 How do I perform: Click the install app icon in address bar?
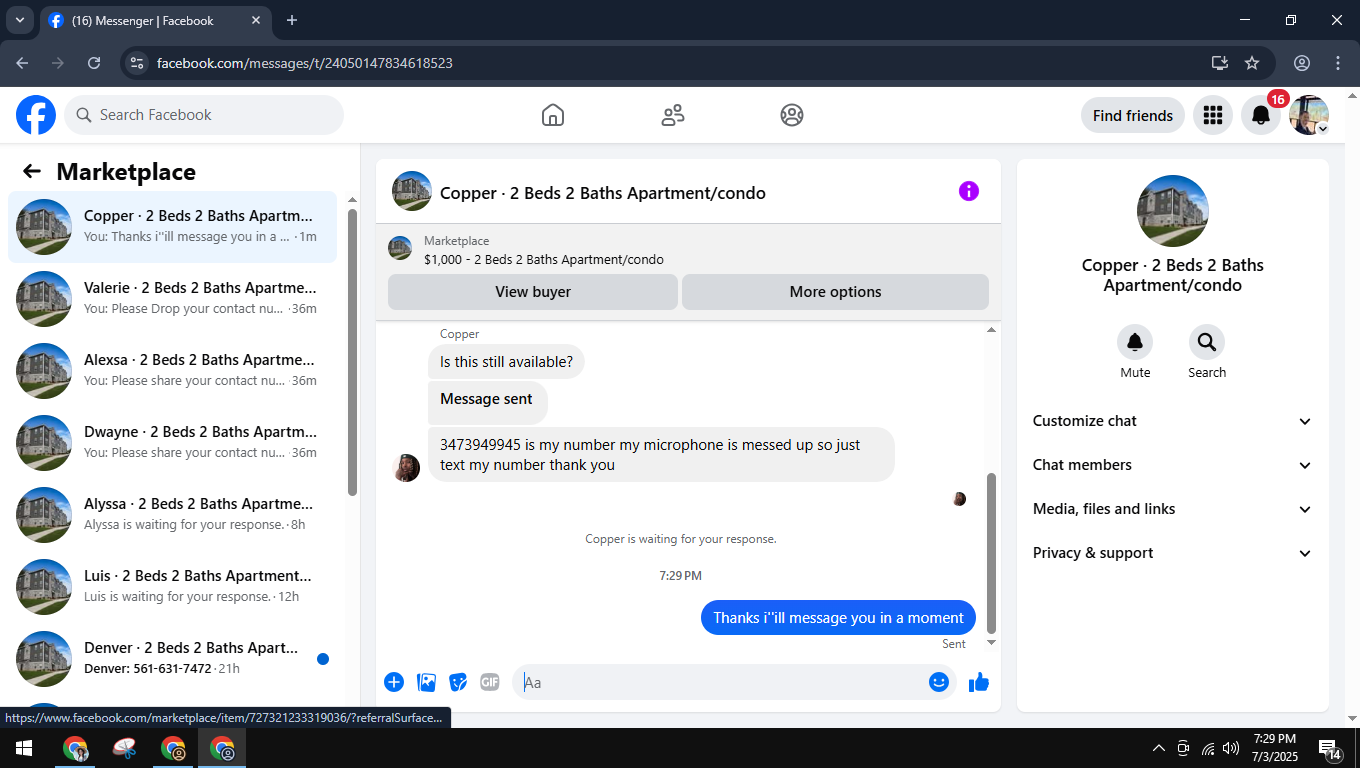pyautogui.click(x=1220, y=63)
